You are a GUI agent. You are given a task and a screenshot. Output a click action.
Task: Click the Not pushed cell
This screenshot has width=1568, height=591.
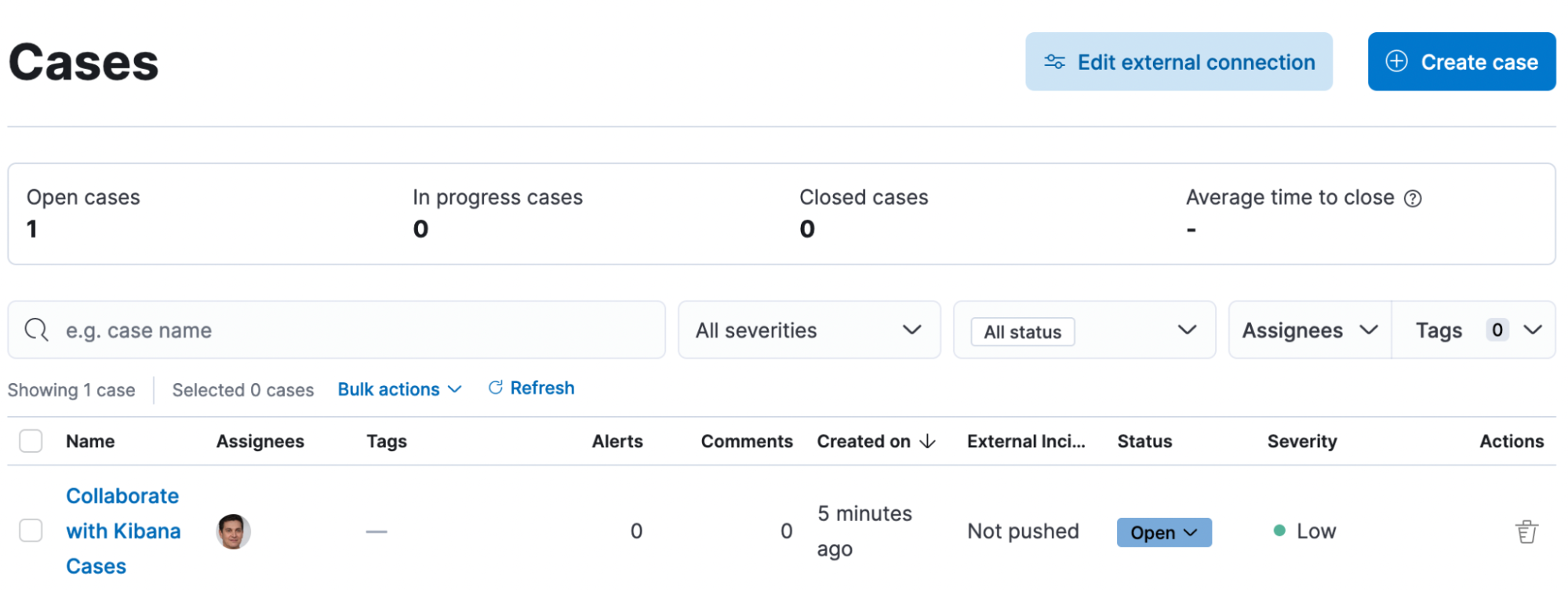tap(1023, 531)
